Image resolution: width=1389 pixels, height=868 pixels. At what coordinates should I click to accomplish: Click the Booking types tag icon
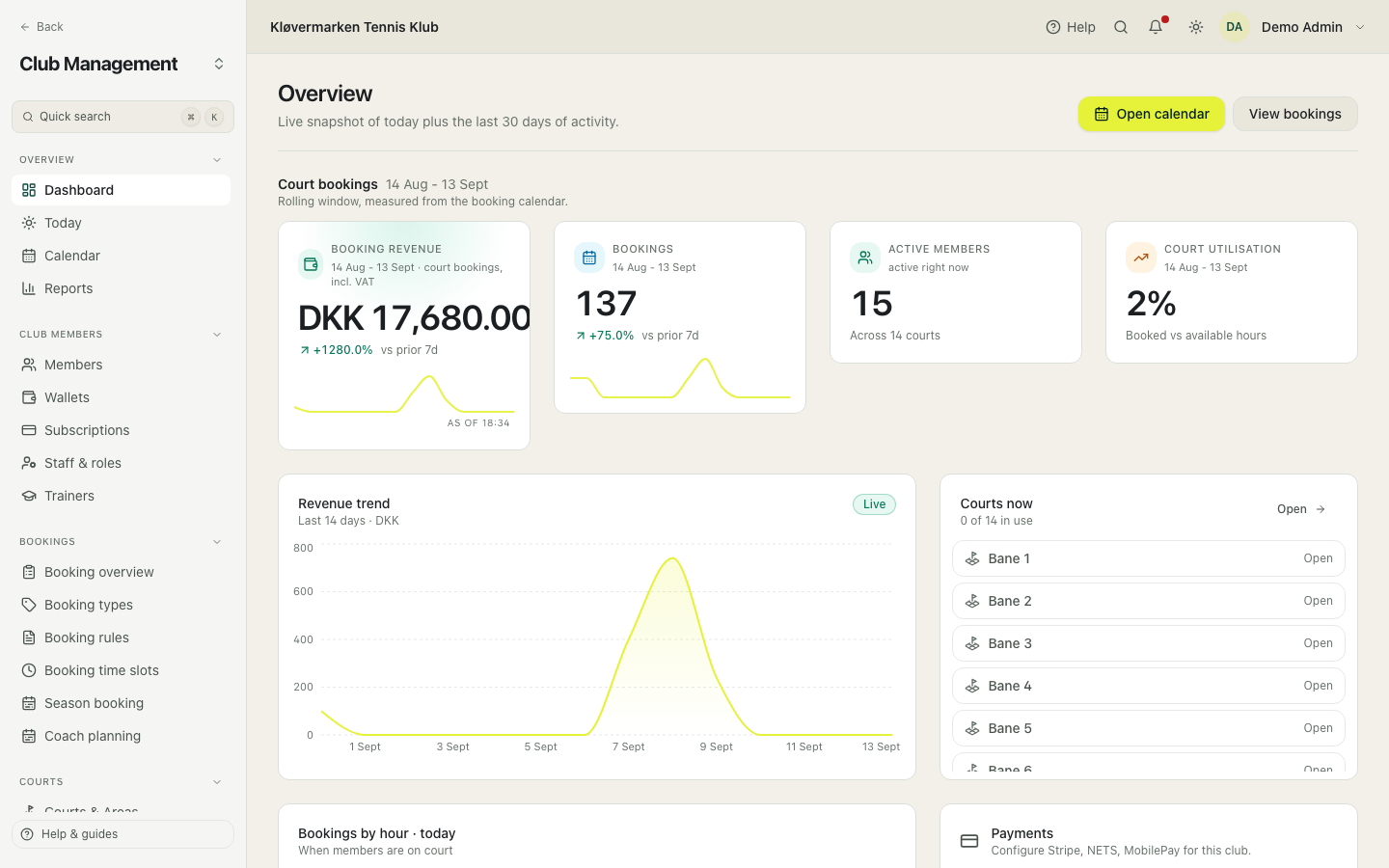point(29,605)
